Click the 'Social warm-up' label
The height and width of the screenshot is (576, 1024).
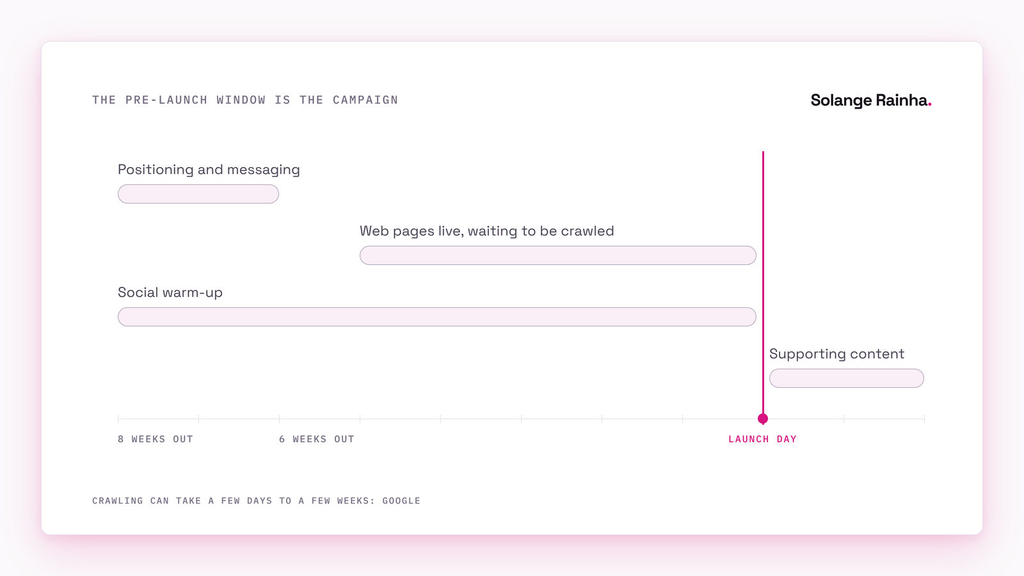[170, 293]
